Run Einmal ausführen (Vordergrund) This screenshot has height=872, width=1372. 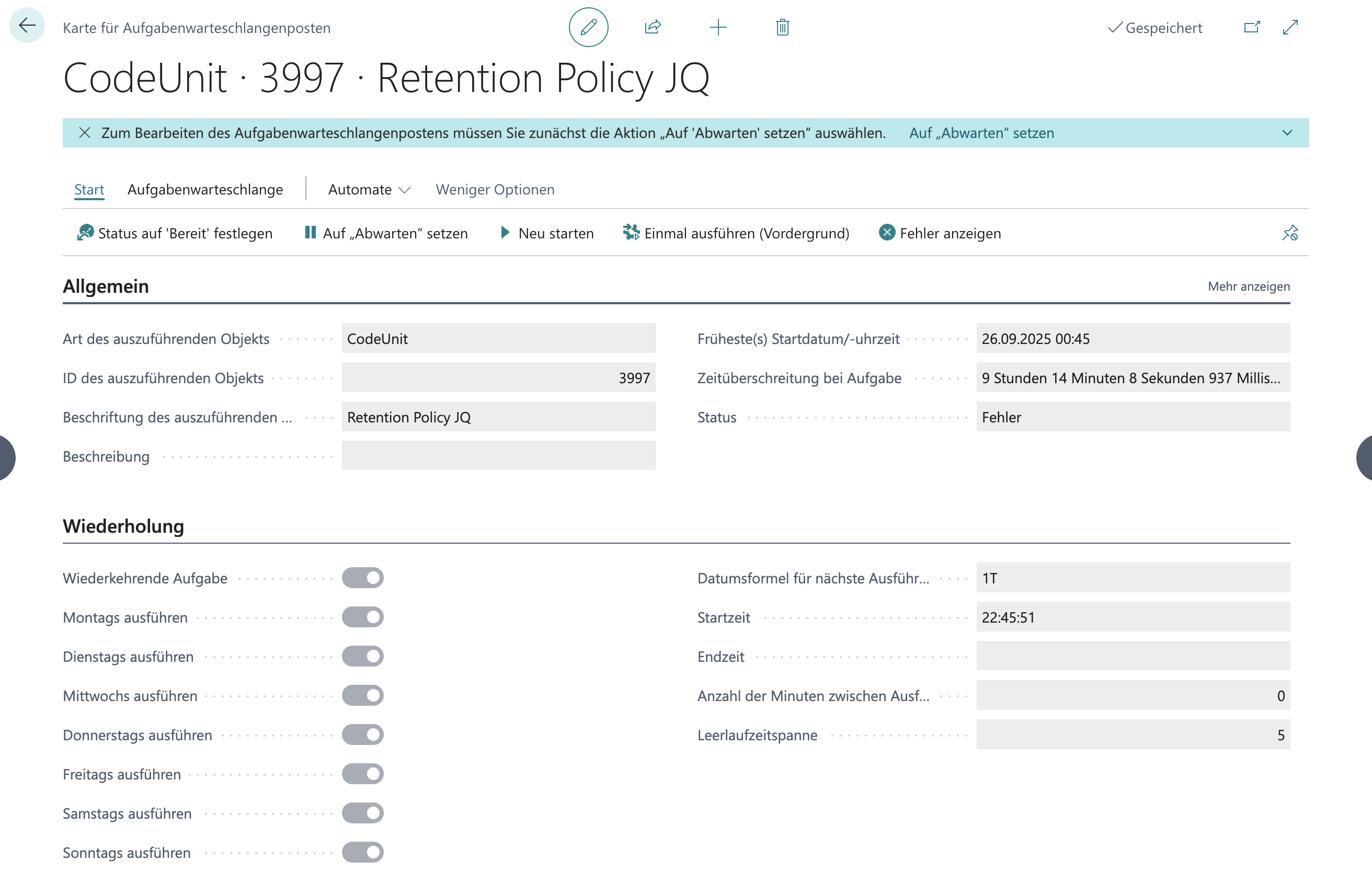pos(736,233)
